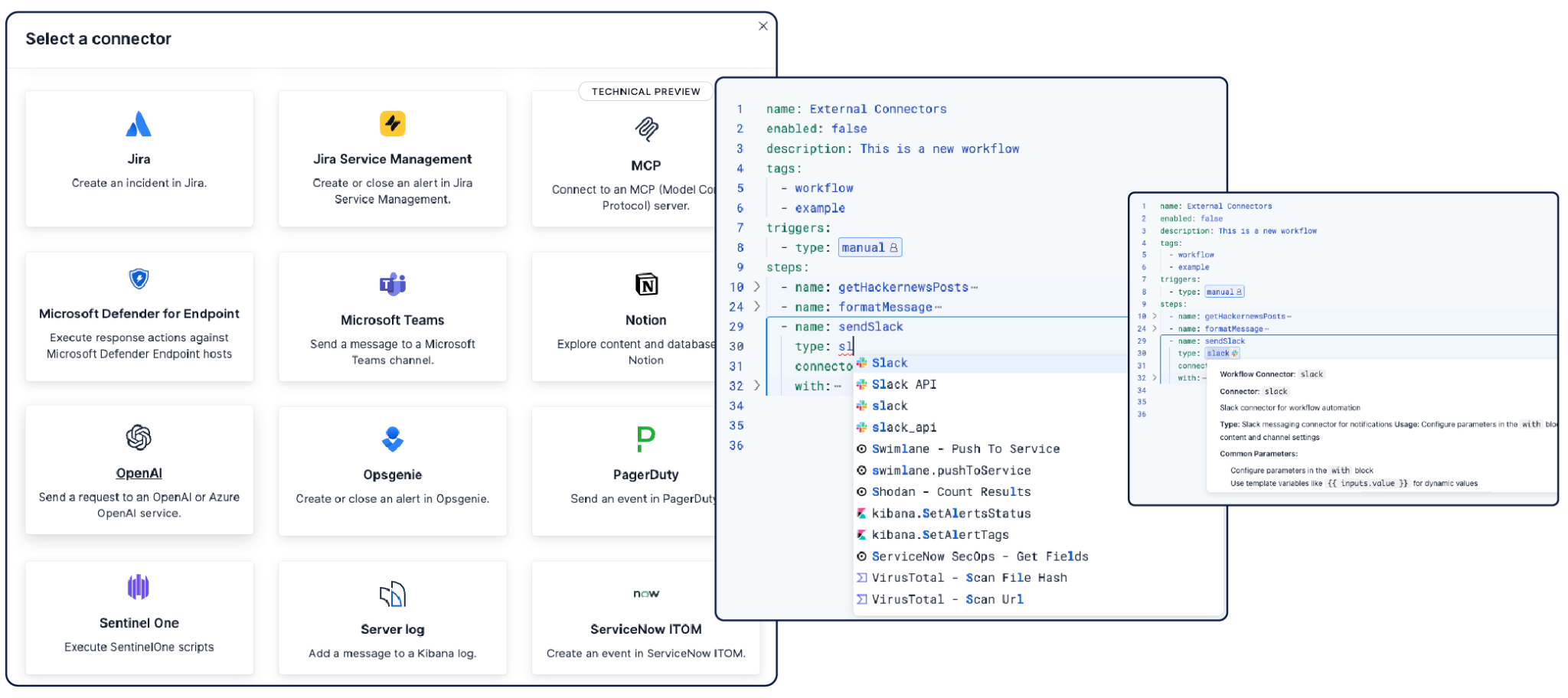Click the PagerDuty logo icon
The image size is (1568, 698).
click(646, 439)
